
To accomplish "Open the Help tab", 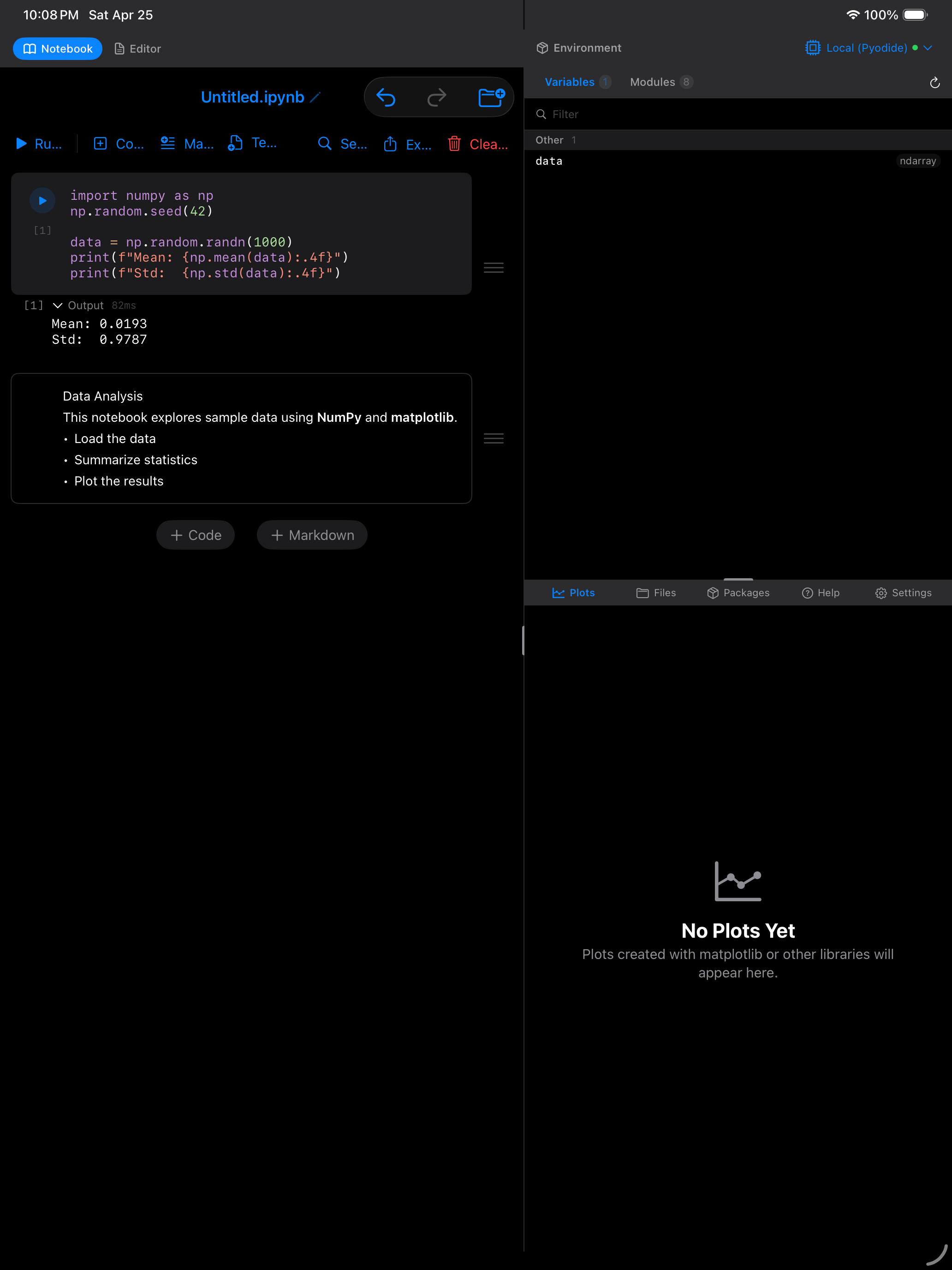I will tap(821, 593).
